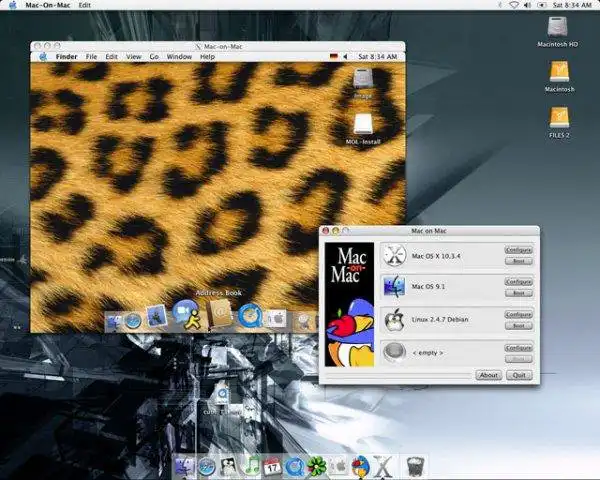This screenshot has width=600, height=480.
Task: Configure Mac OS 9.1
Action: tap(518, 282)
